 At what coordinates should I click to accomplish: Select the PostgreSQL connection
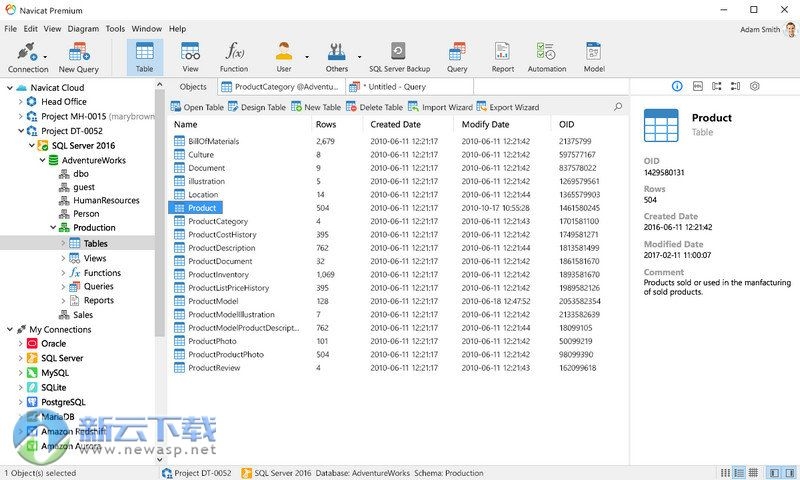(x=63, y=402)
